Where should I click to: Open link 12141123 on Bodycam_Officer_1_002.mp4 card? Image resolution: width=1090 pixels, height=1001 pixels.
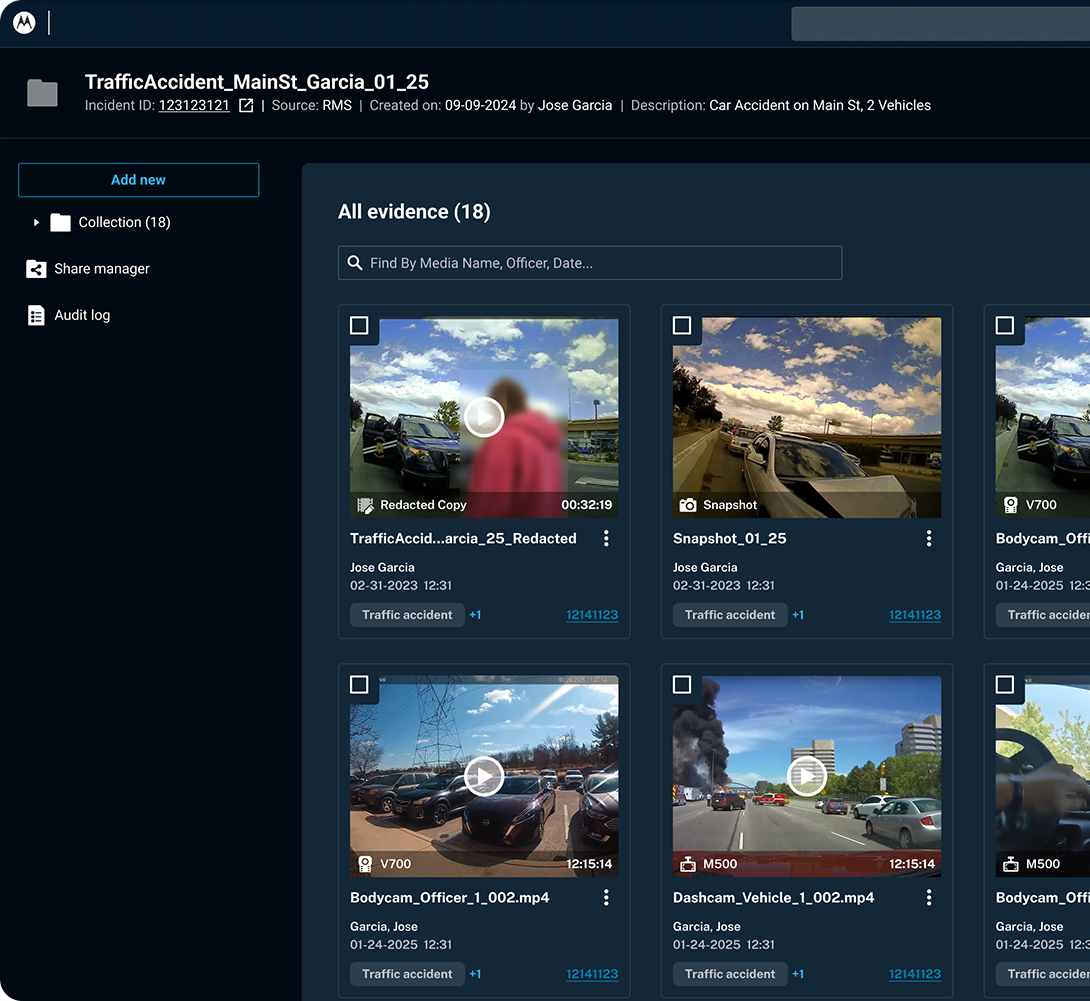pyautogui.click(x=592, y=975)
